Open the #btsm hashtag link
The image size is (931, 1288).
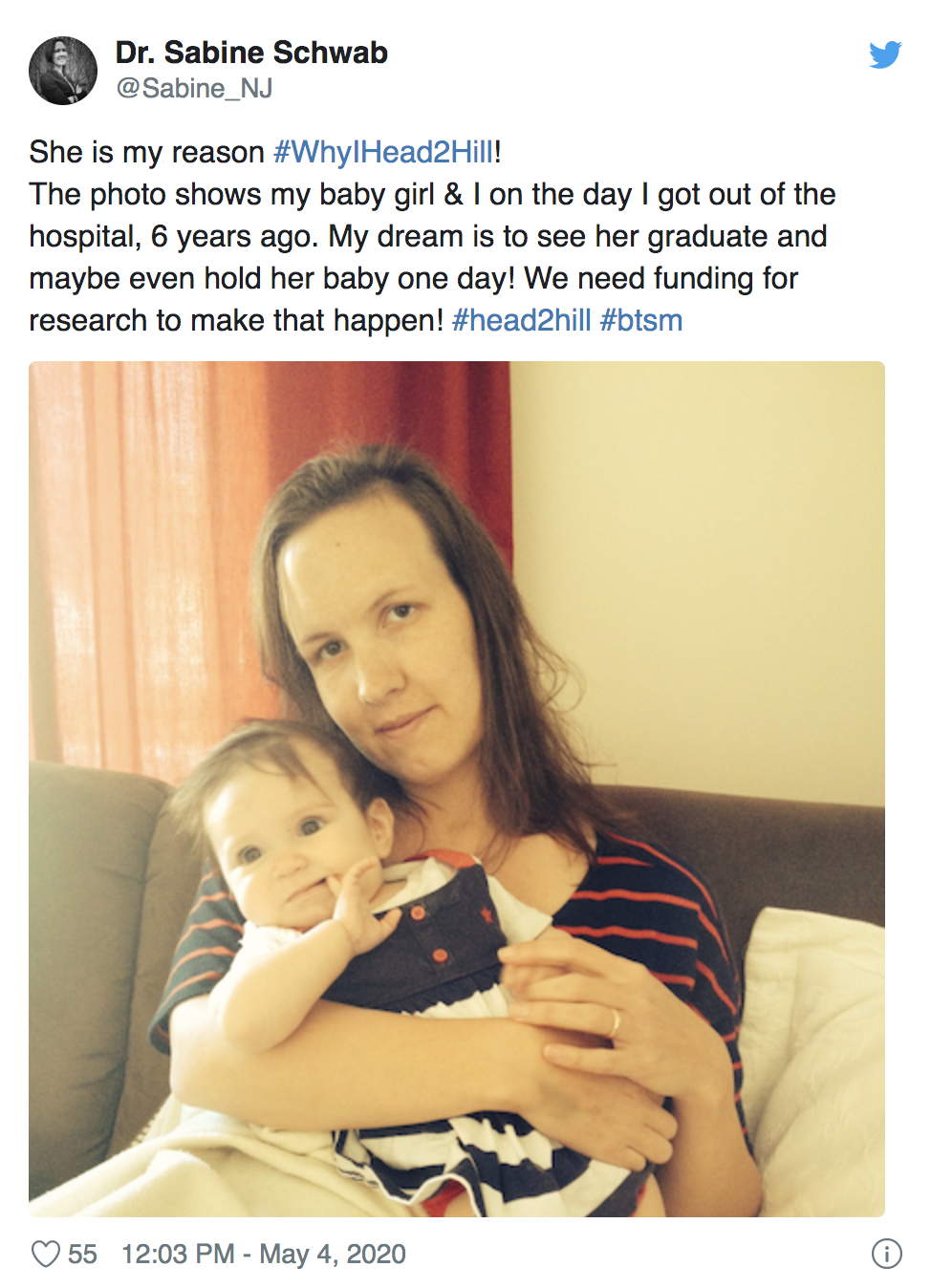pos(641,320)
